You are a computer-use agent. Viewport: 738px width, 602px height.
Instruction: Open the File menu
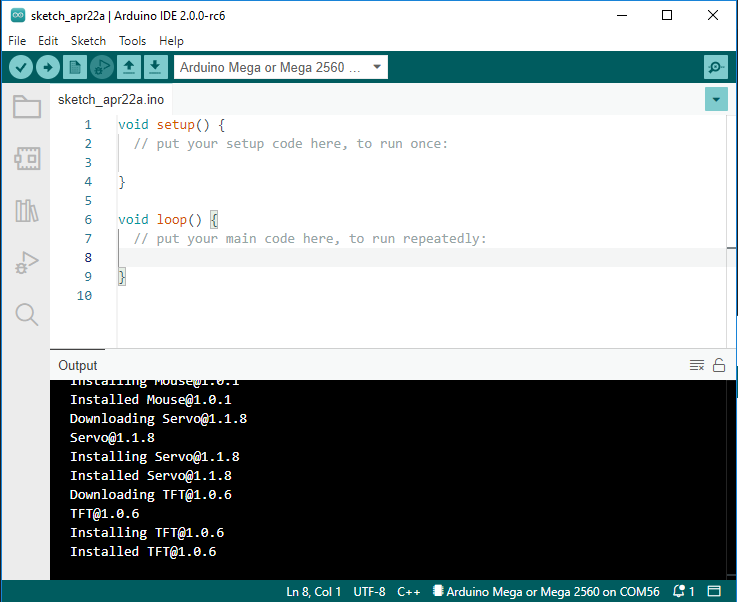(17, 41)
